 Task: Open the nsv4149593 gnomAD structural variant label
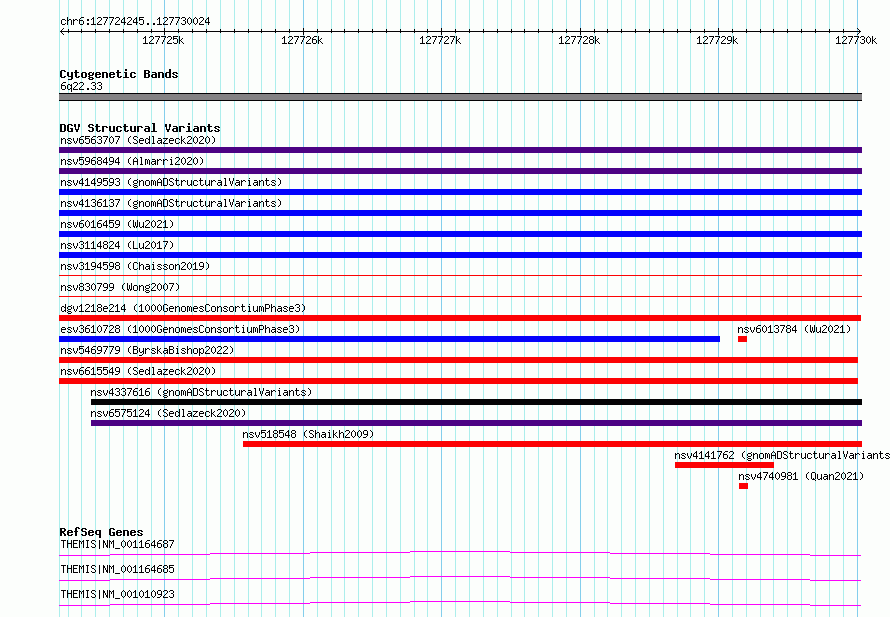tap(171, 182)
